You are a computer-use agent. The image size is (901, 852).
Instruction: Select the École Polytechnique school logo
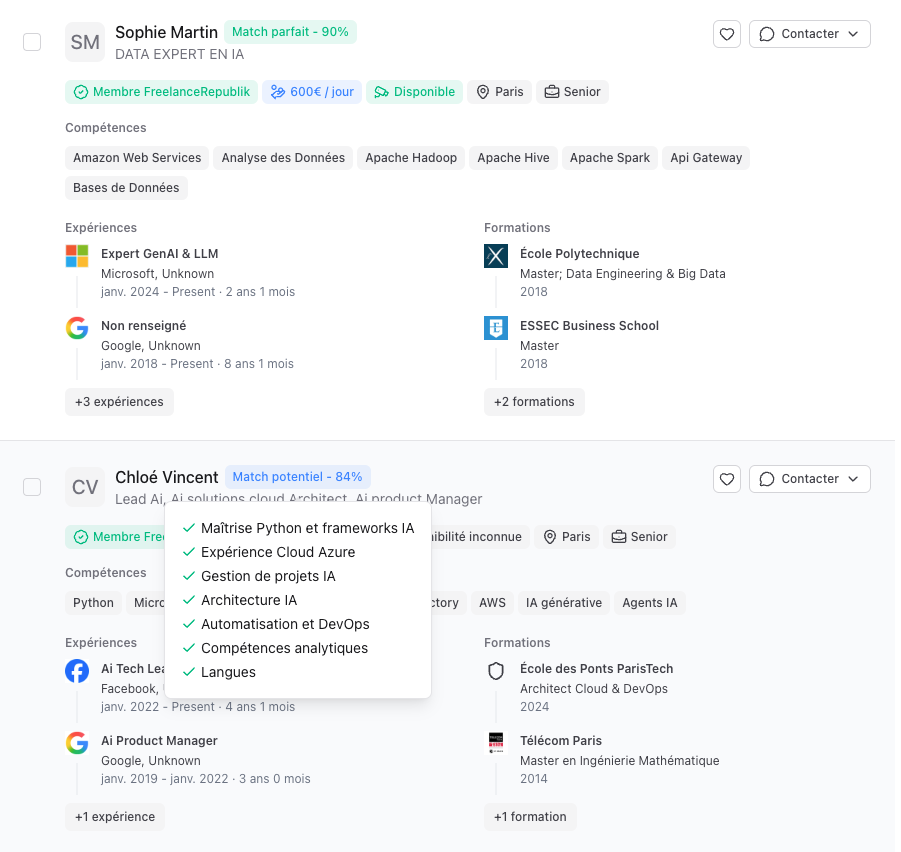[496, 255]
